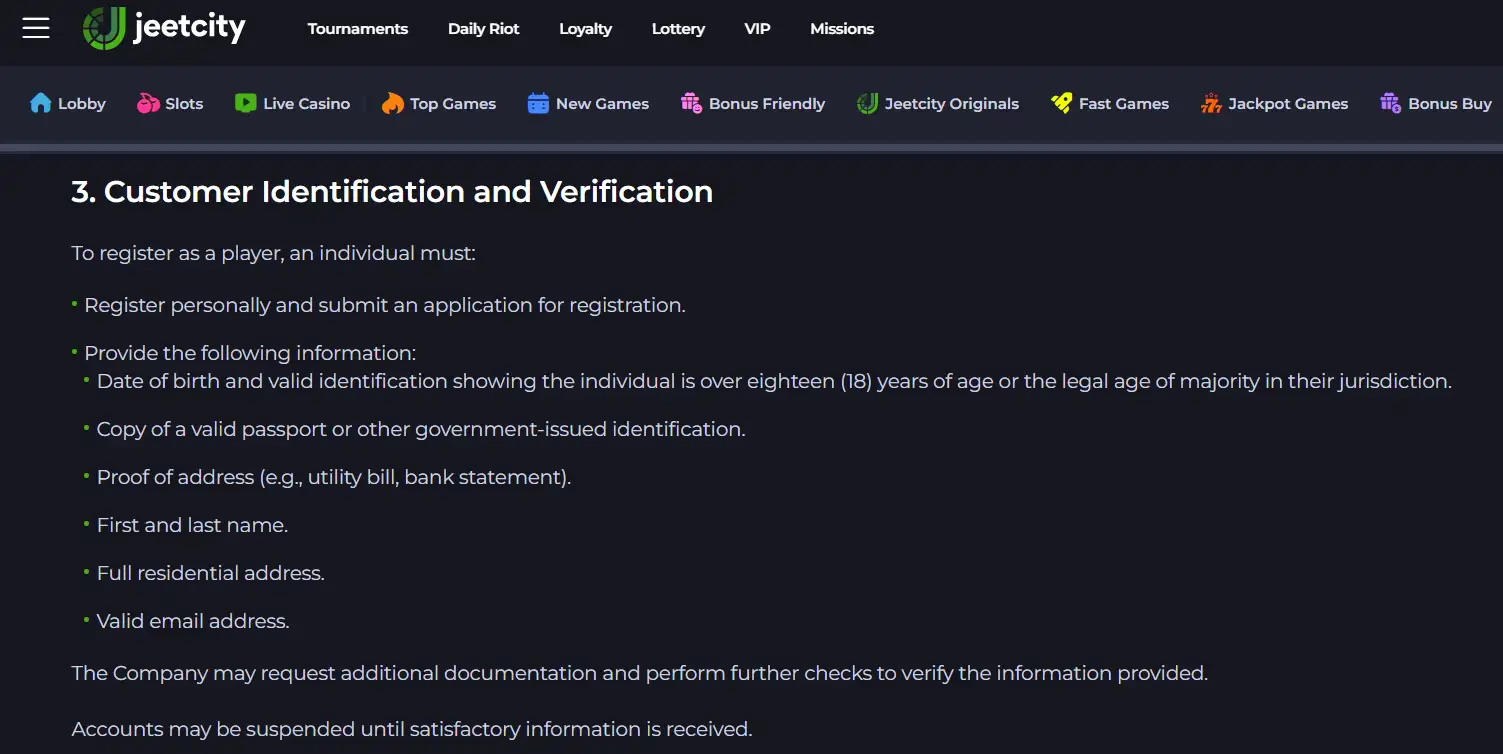Viewport: 1503px width, 754px height.
Task: Click text 'Copy of a valid passport'
Action: (x=211, y=429)
